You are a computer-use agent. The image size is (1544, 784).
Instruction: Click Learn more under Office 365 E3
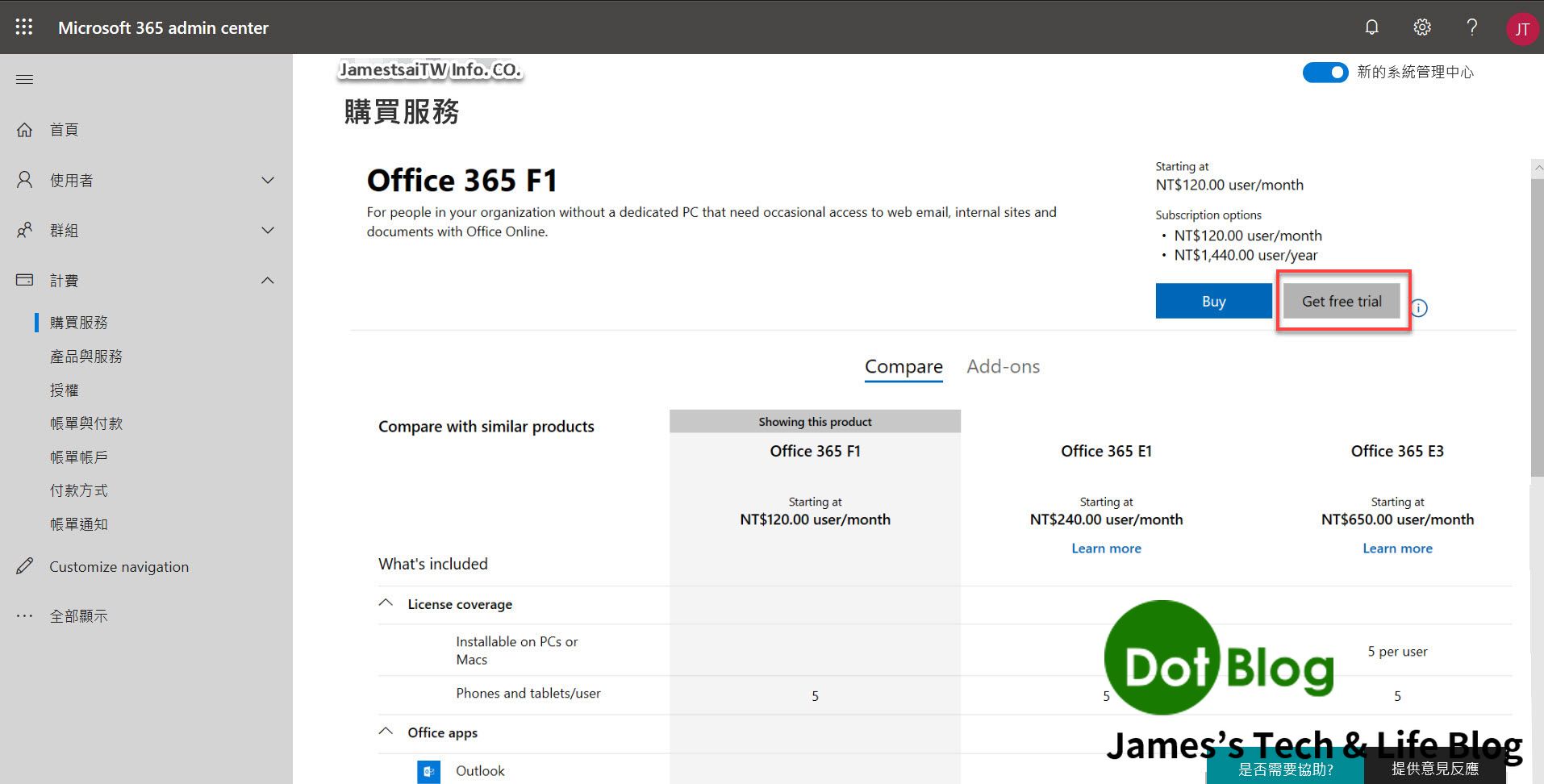click(1397, 548)
